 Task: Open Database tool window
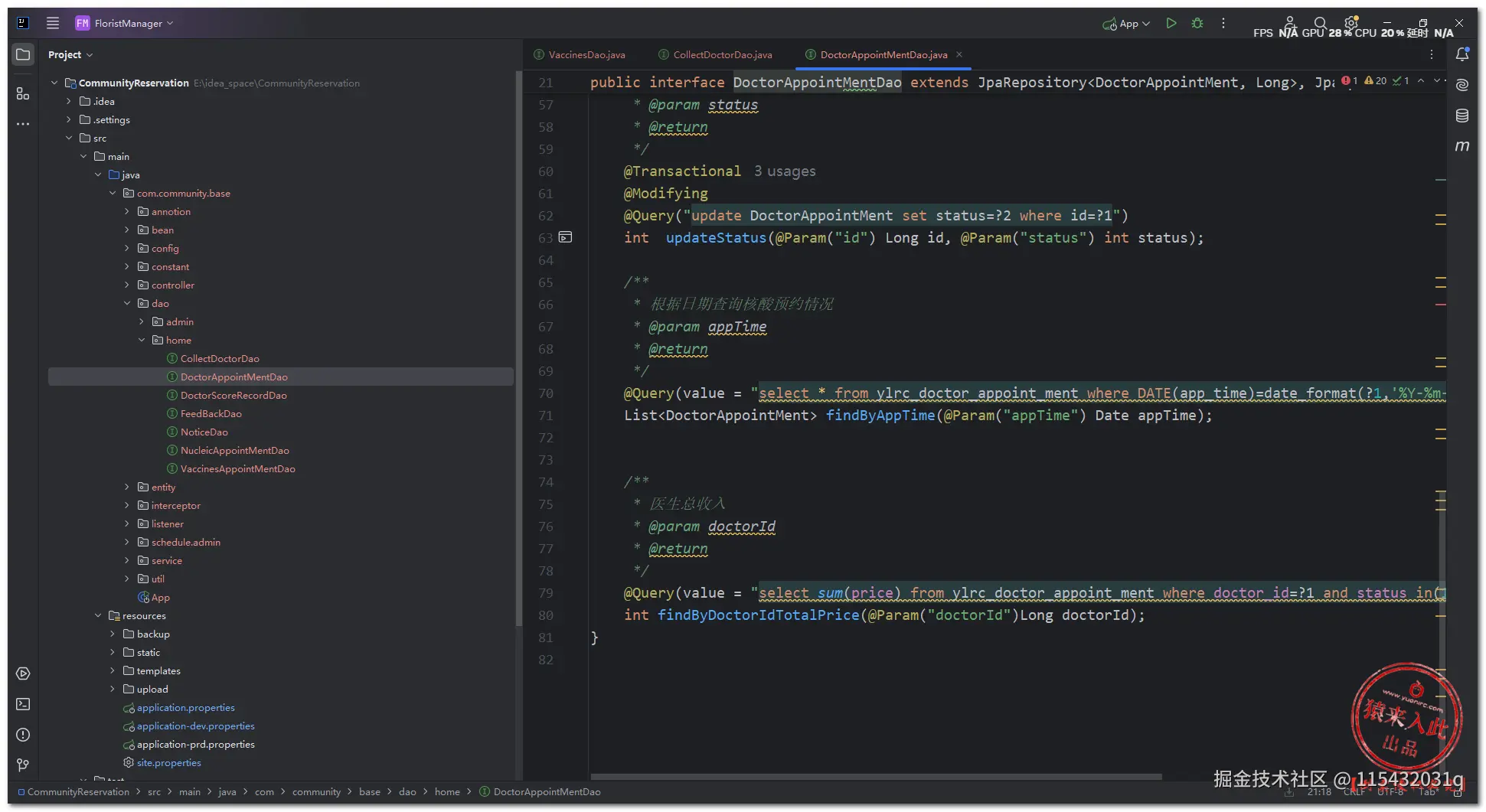tap(1462, 116)
